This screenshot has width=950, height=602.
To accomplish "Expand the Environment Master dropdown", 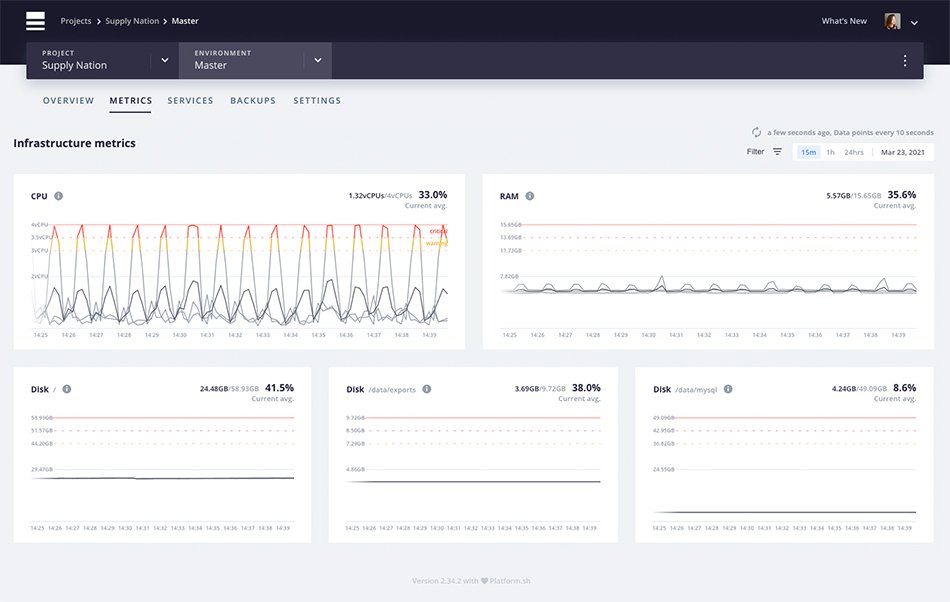I will (x=317, y=60).
